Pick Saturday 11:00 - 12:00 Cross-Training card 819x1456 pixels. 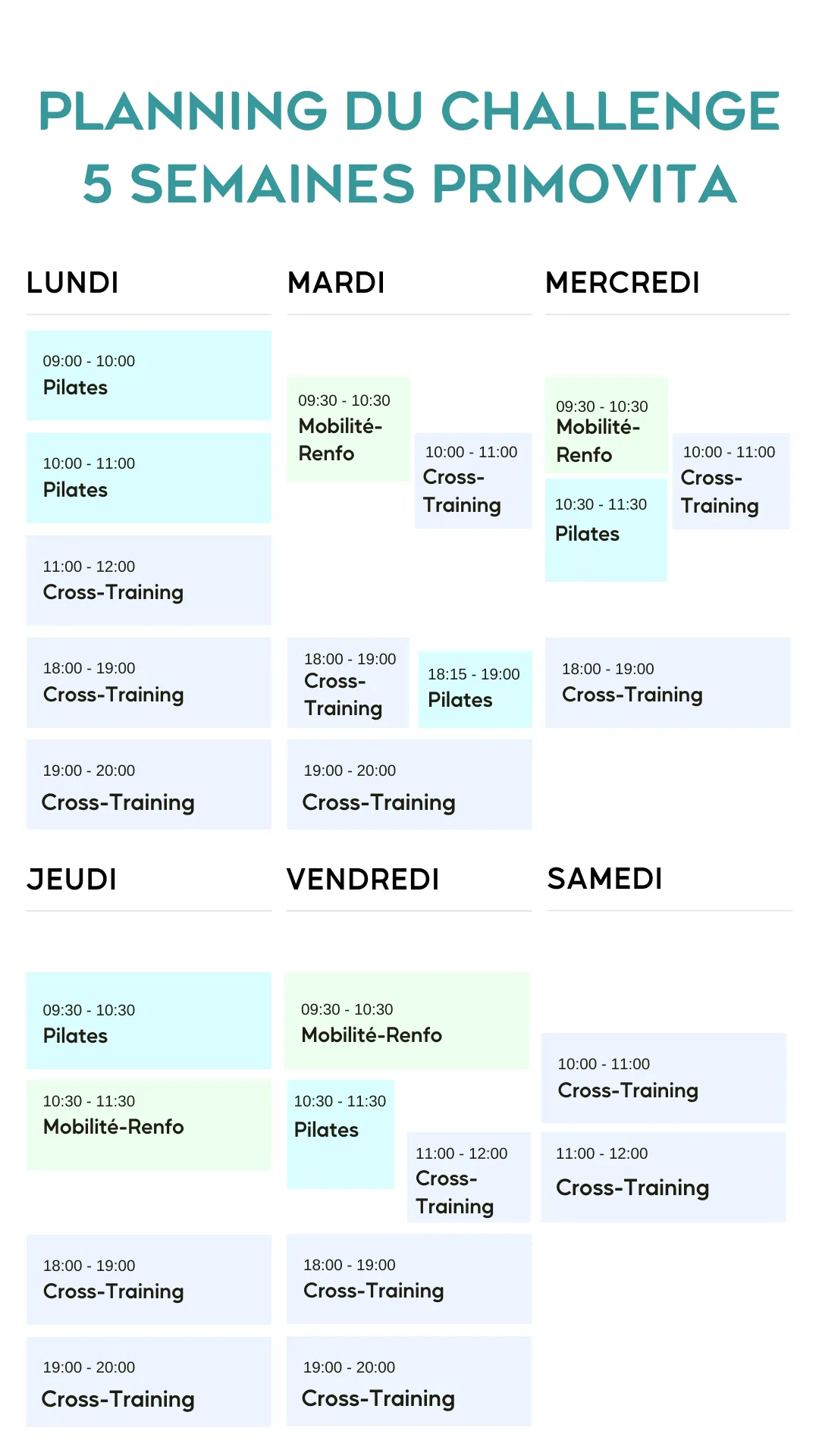(x=664, y=1177)
